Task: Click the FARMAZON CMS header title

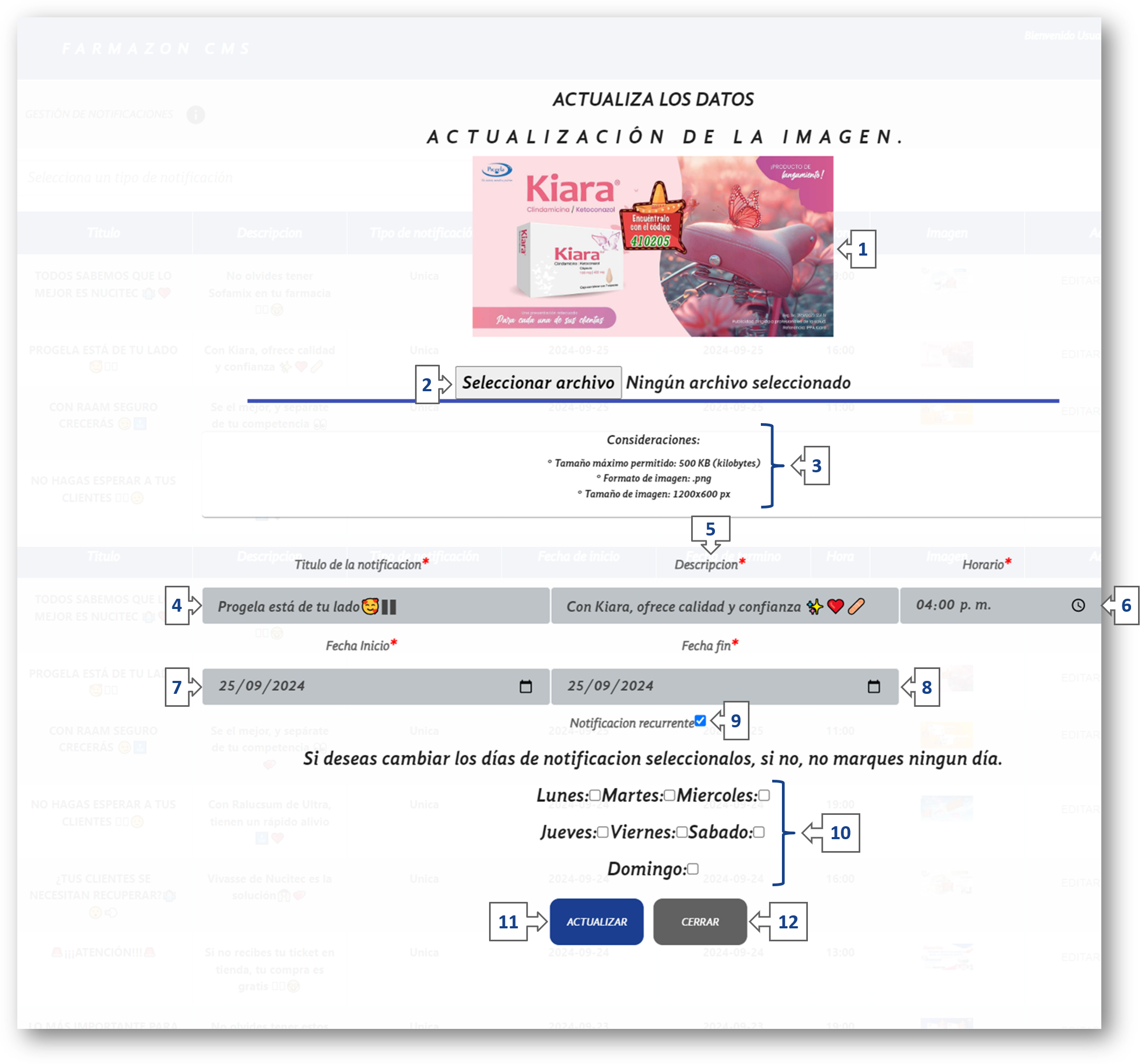Action: [x=156, y=48]
